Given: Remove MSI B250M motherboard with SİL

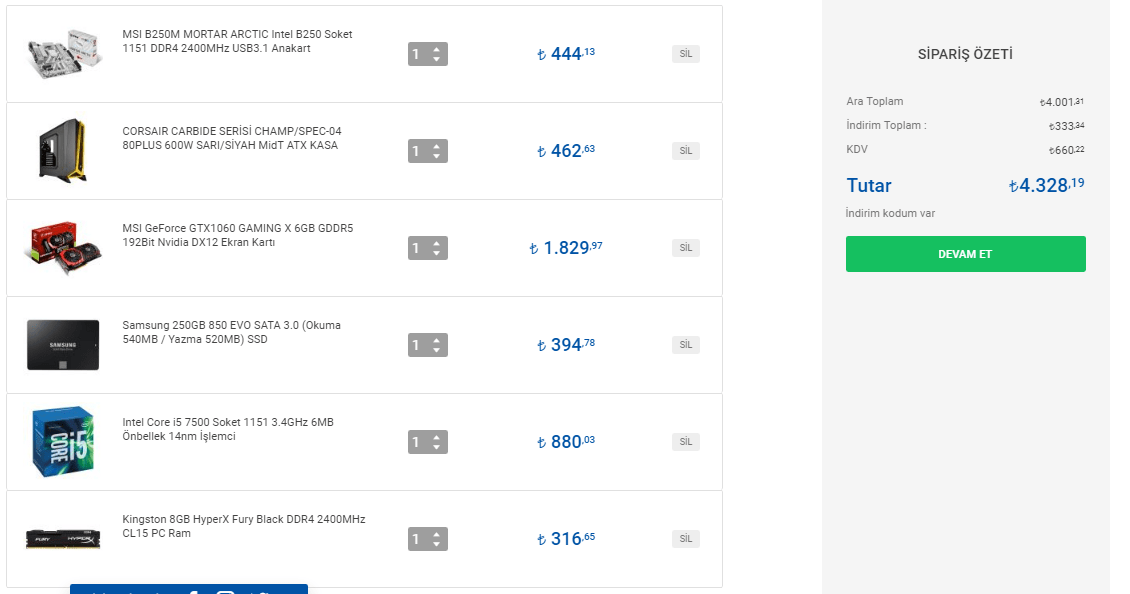Looking at the screenshot, I should pyautogui.click(x=685, y=54).
